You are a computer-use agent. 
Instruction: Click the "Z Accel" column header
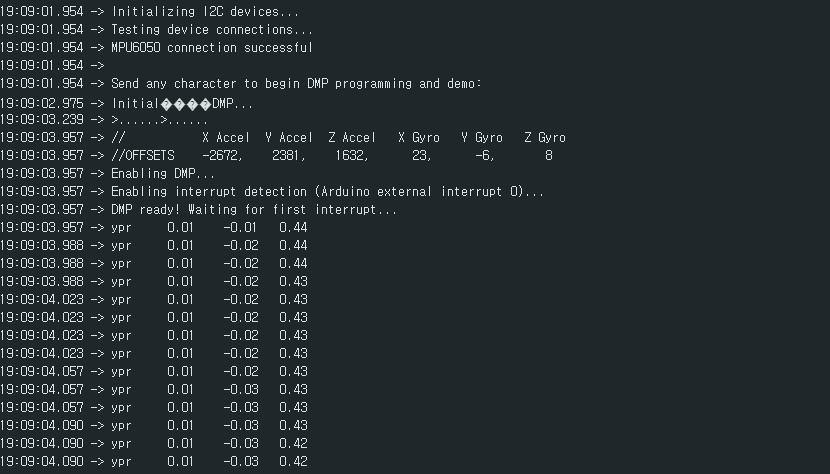click(352, 138)
